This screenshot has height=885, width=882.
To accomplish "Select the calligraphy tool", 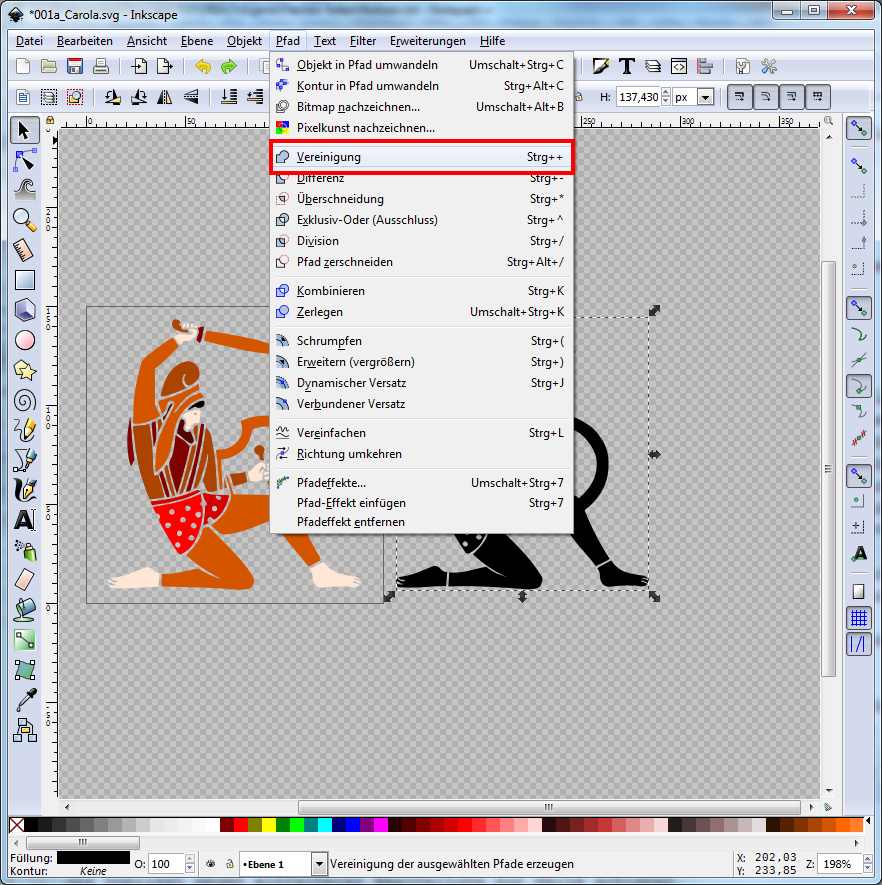I will (x=24, y=490).
